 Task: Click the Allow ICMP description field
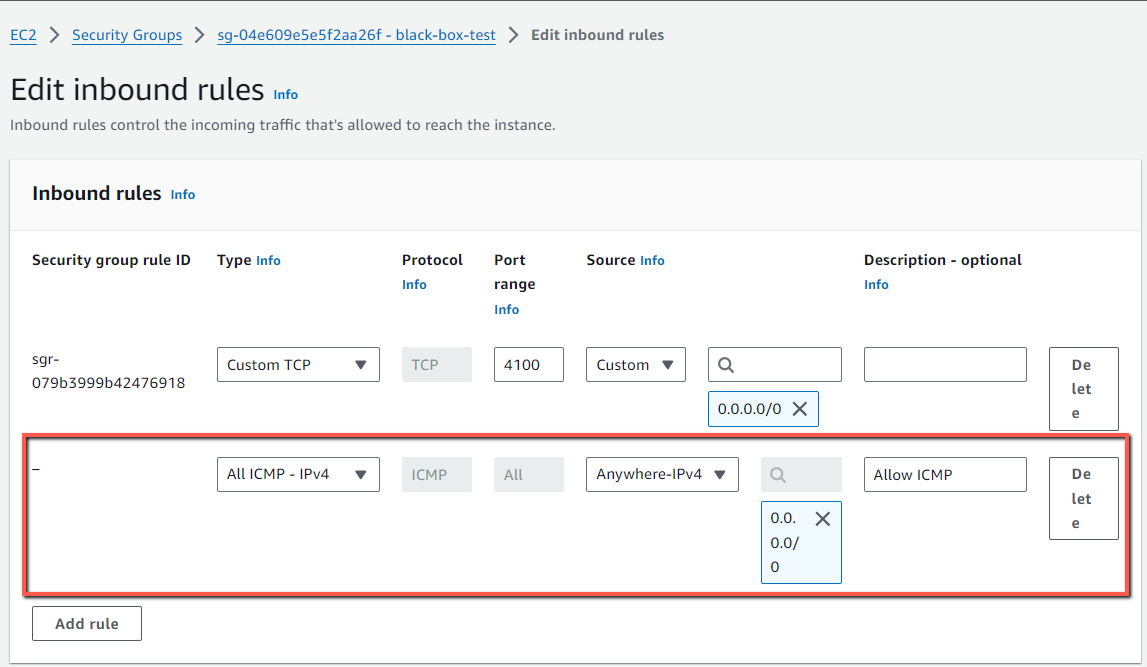point(944,474)
